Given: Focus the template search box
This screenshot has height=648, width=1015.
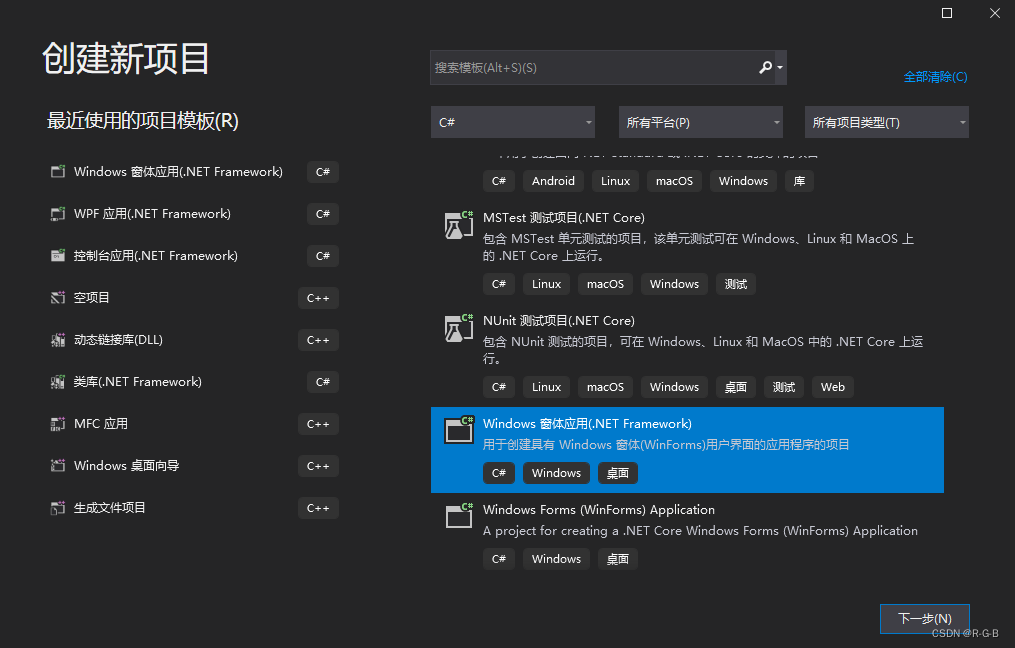Looking at the screenshot, I should coord(594,67).
